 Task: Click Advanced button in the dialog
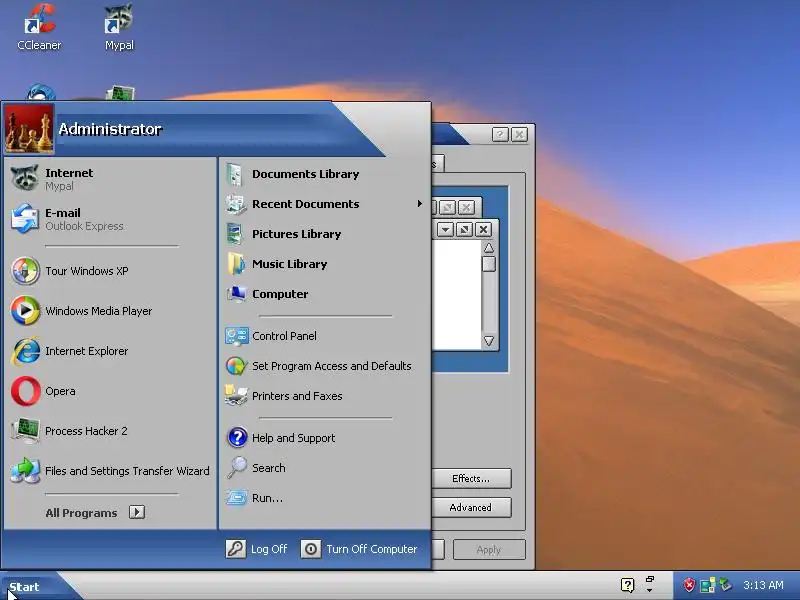[471, 508]
